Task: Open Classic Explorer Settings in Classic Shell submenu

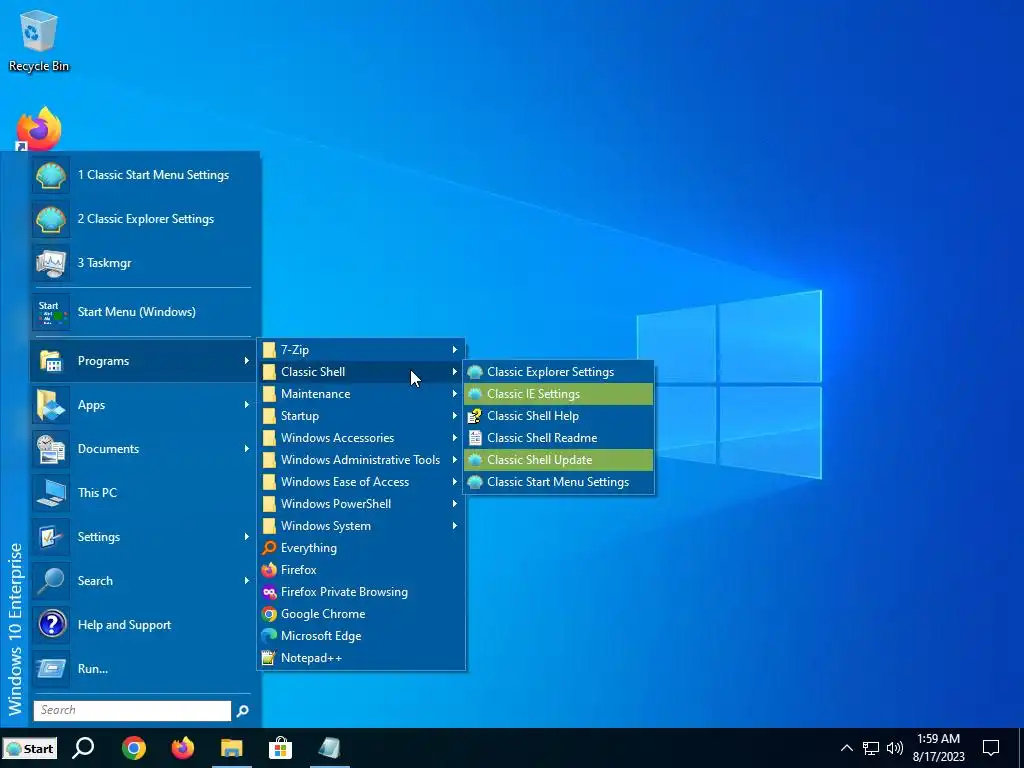Action: click(x=558, y=372)
